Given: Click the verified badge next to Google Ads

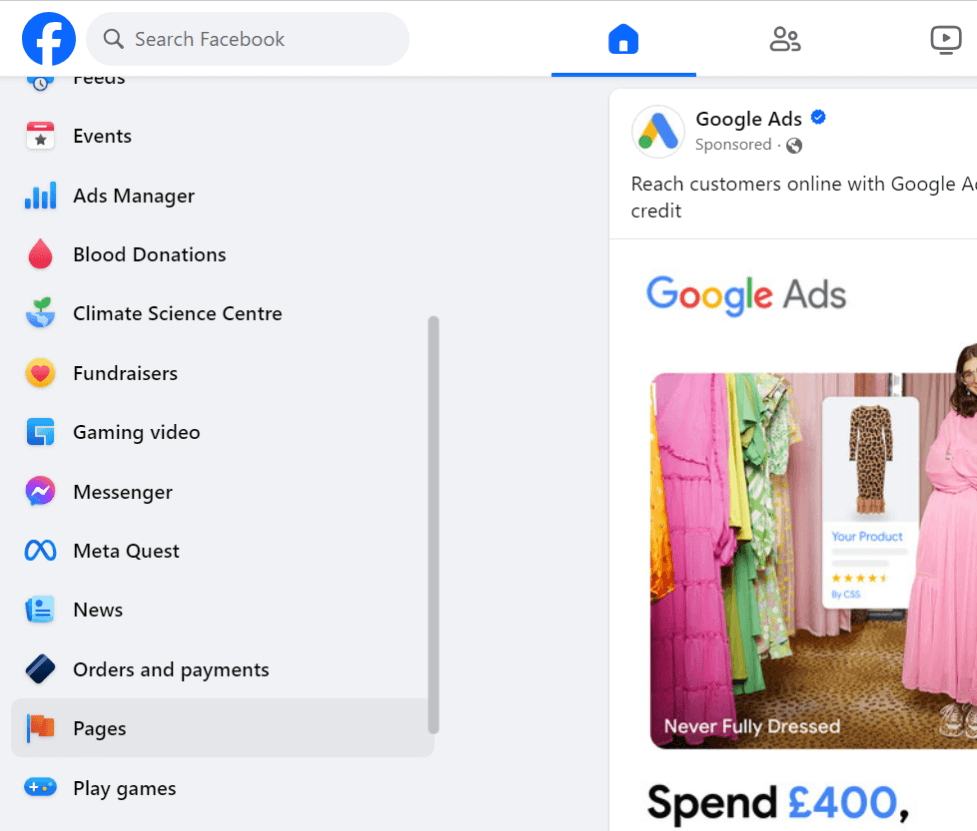Looking at the screenshot, I should 818,117.
